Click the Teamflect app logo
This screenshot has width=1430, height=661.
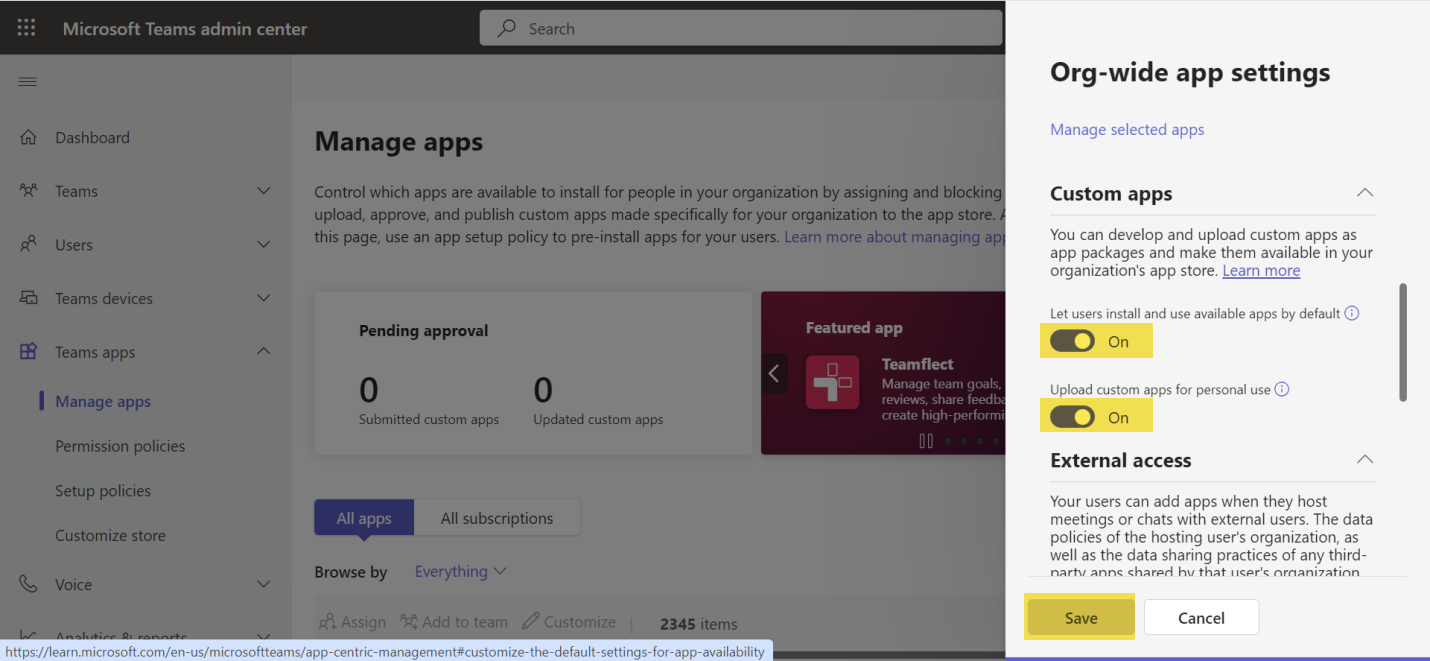pyautogui.click(x=832, y=382)
